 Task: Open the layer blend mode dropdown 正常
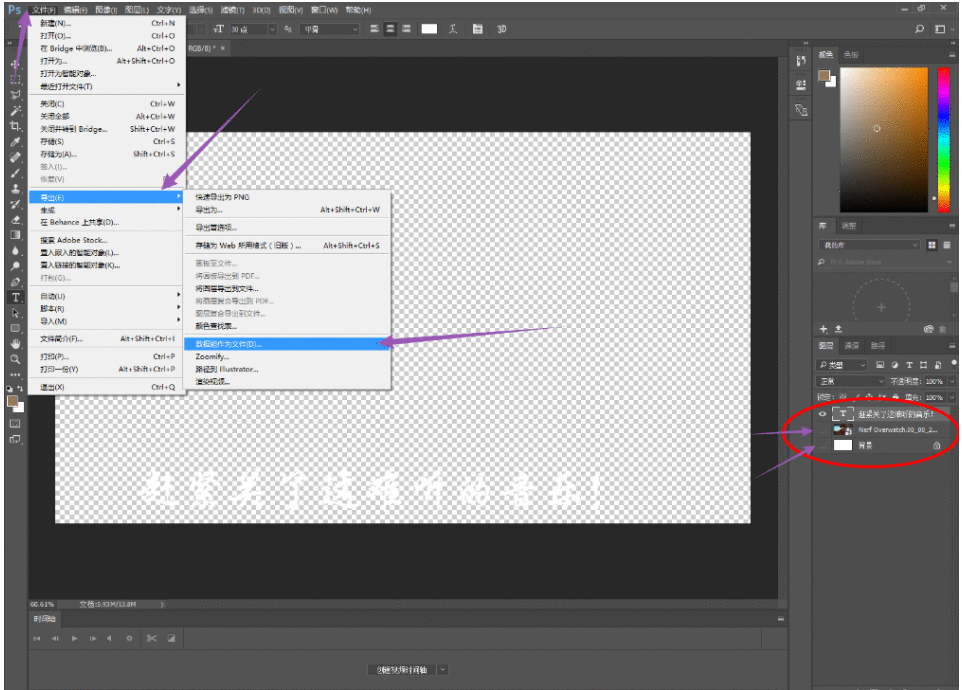(x=850, y=381)
